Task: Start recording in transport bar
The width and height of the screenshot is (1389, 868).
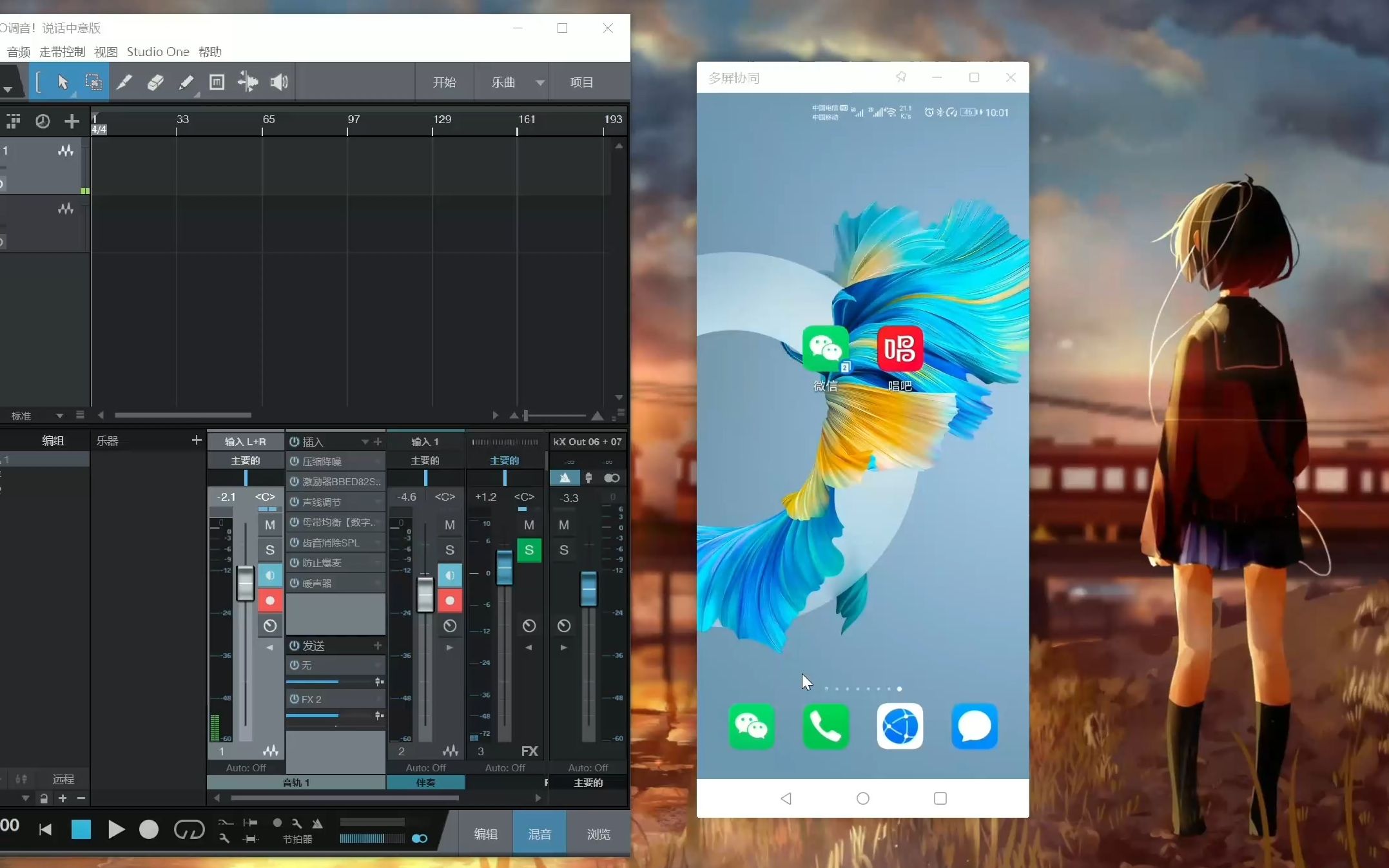Action: (149, 829)
